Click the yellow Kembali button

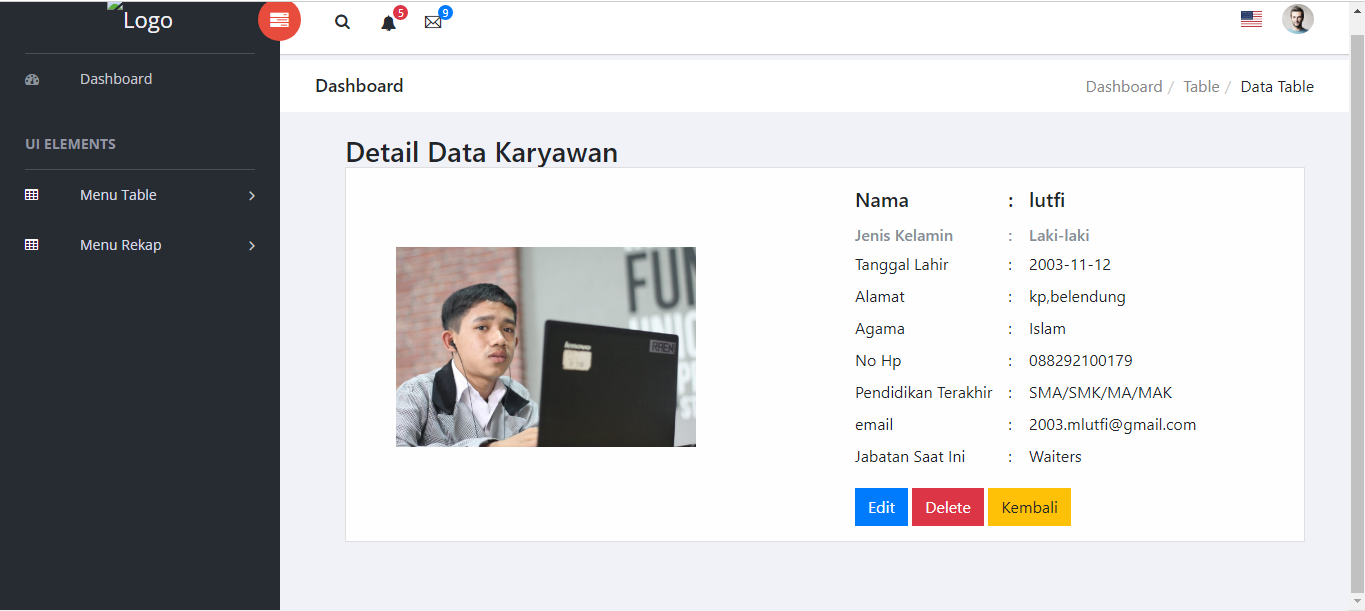coord(1029,507)
